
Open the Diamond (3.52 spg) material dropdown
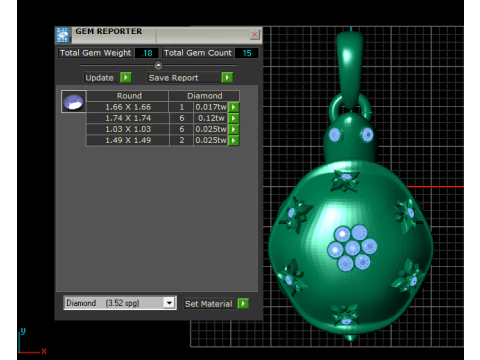coord(169,303)
